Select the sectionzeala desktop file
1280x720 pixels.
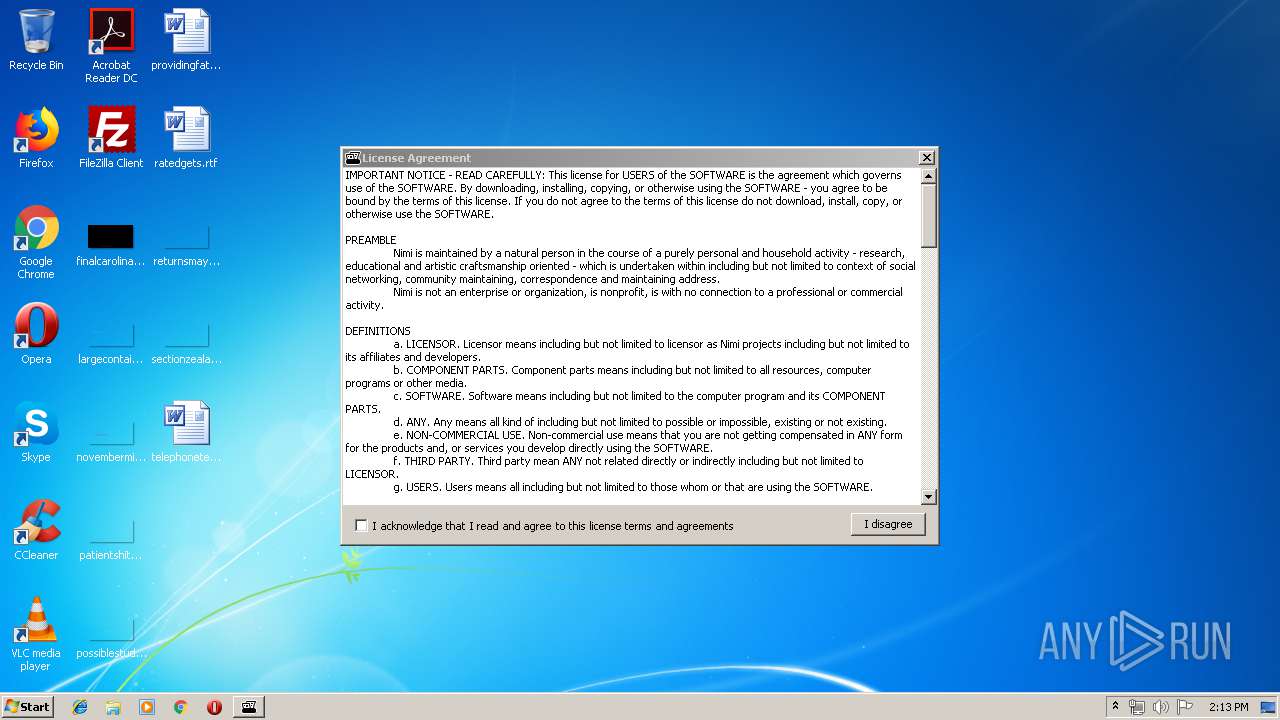(x=186, y=343)
